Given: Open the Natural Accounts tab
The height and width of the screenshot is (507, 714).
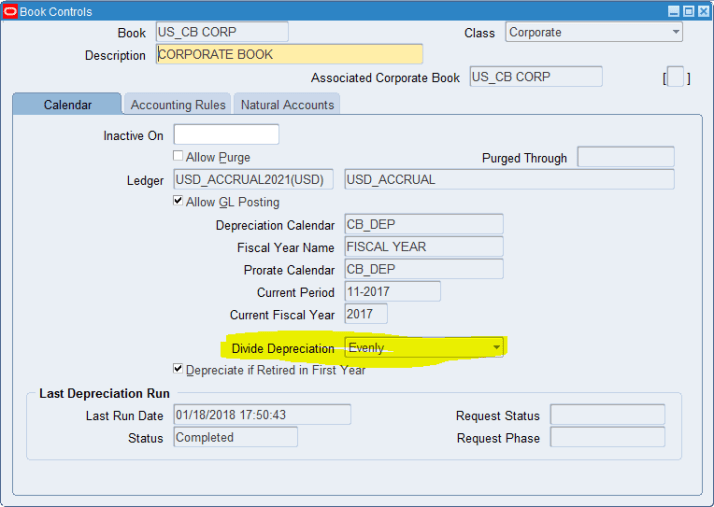Looking at the screenshot, I should (x=287, y=105).
